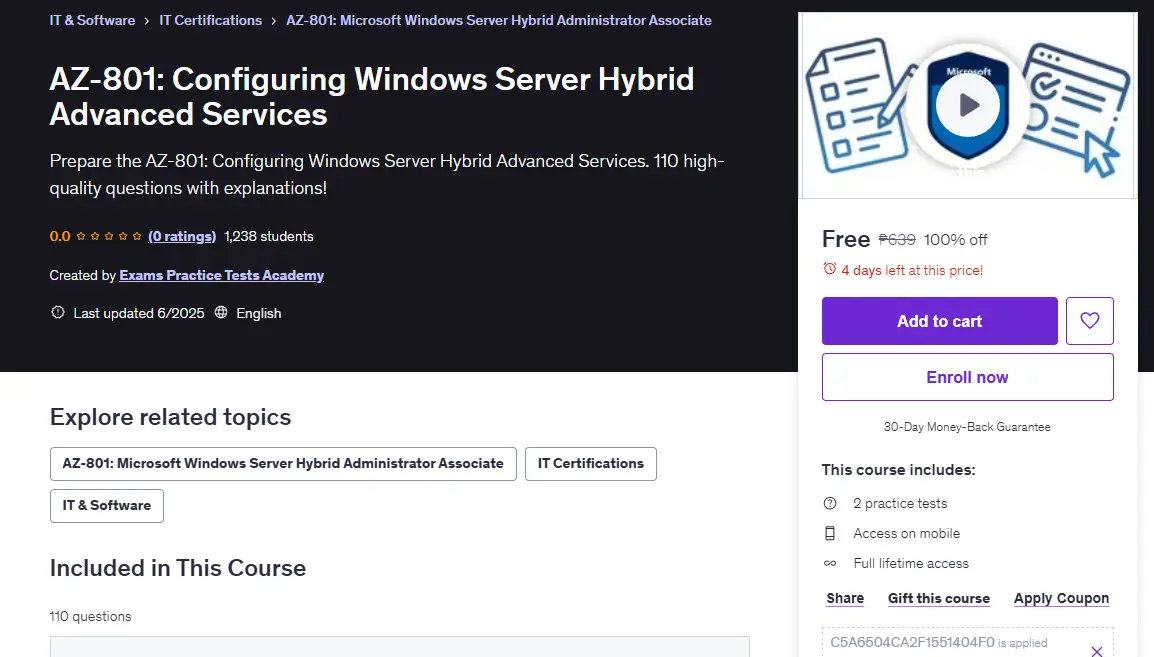Click the mobile phone access icon
Screen dimensions: 1154x657
point(830,533)
